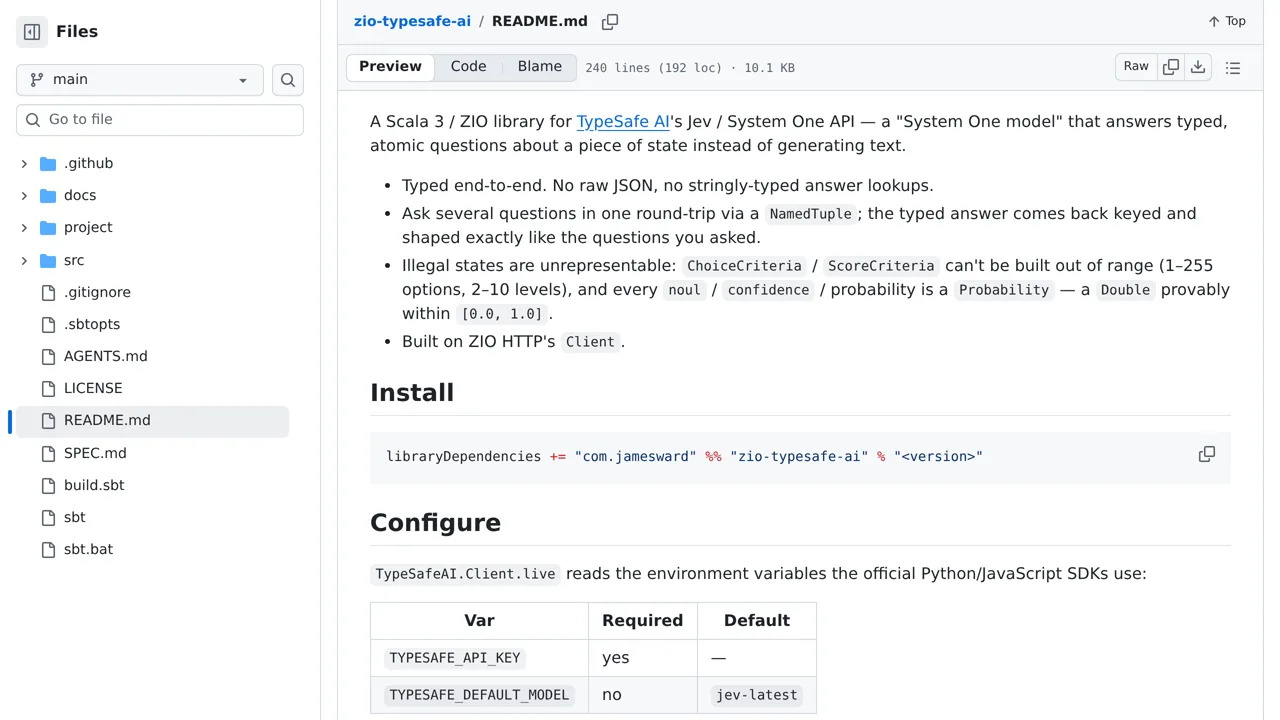Follow the TypeSafe AI hyperlink
This screenshot has width=1280, height=720.
623,121
